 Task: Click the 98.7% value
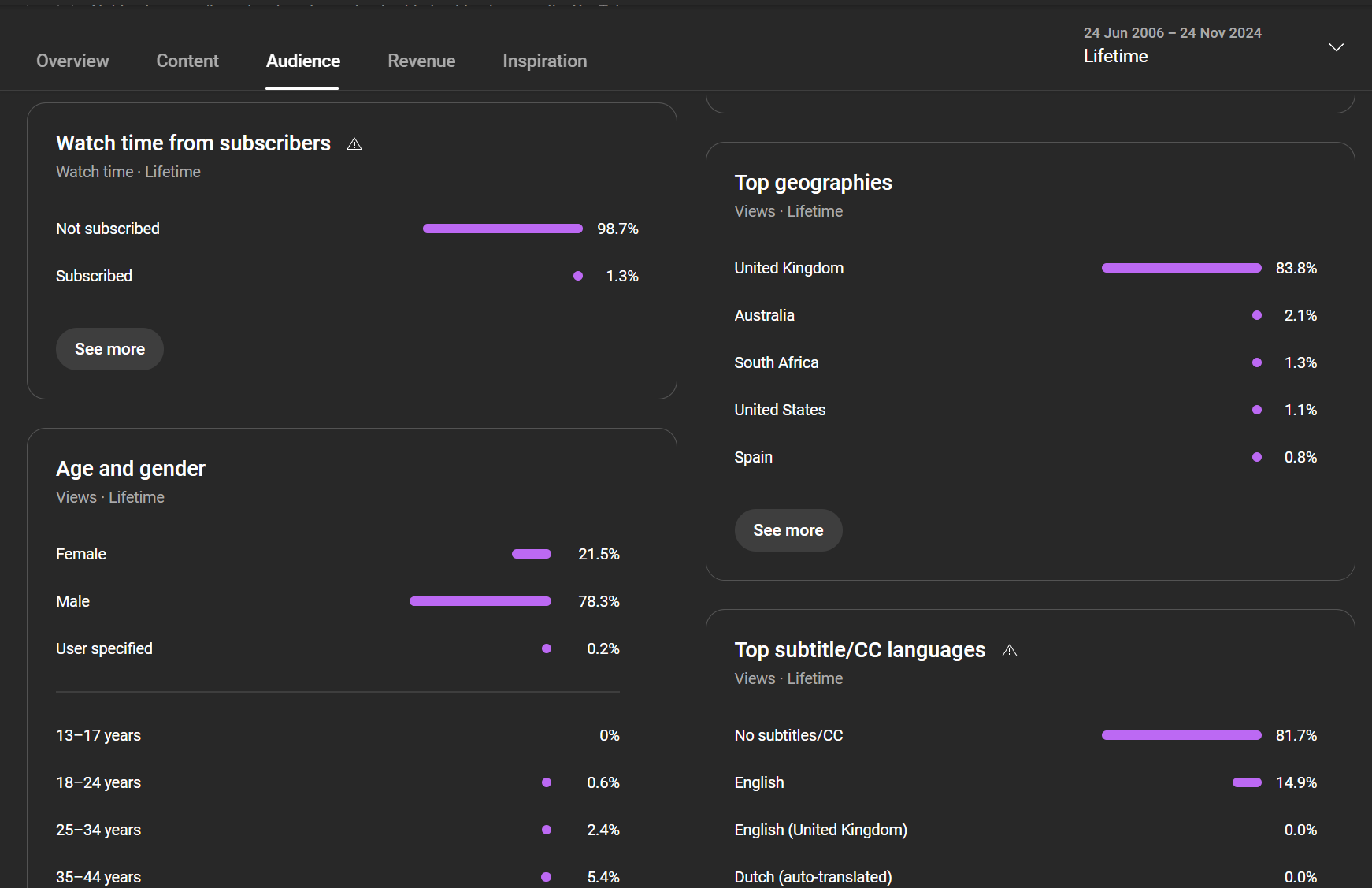pos(617,229)
